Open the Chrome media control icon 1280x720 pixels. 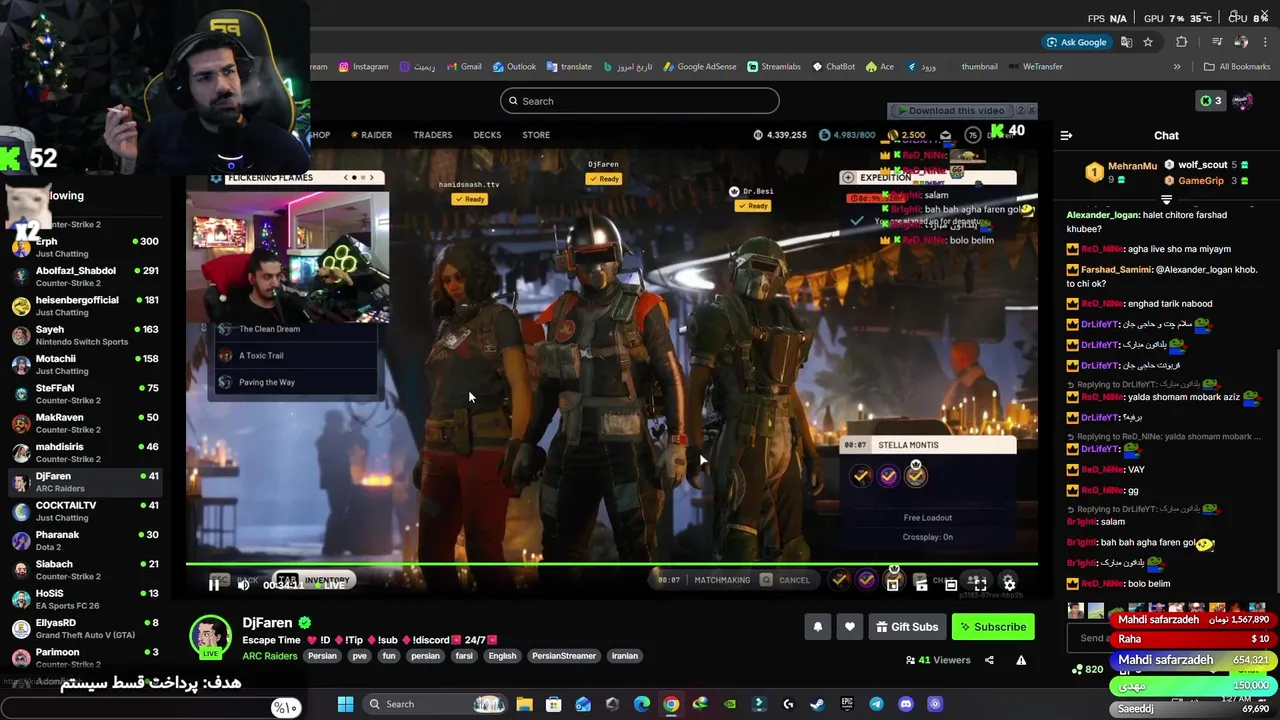click(x=1217, y=42)
